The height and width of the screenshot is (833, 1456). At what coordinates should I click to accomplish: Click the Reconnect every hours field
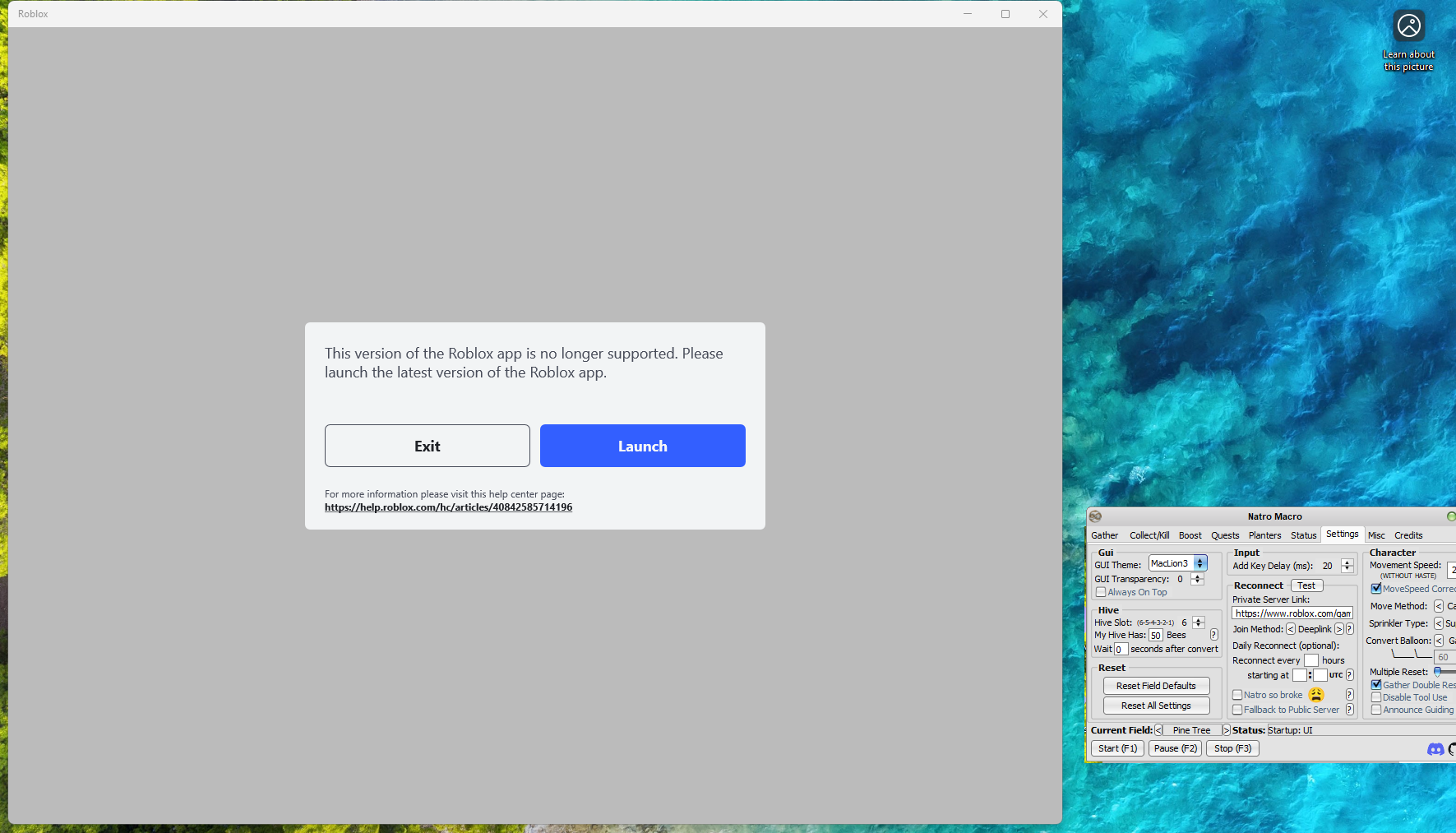point(1311,660)
